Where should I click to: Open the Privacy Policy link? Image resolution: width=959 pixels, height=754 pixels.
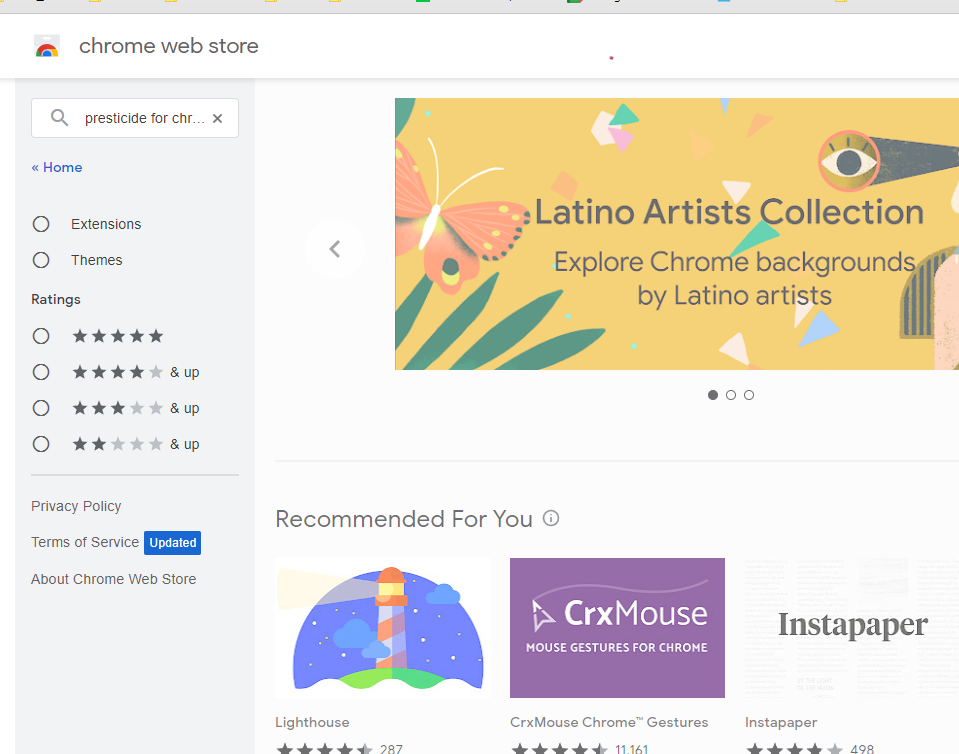pos(76,506)
